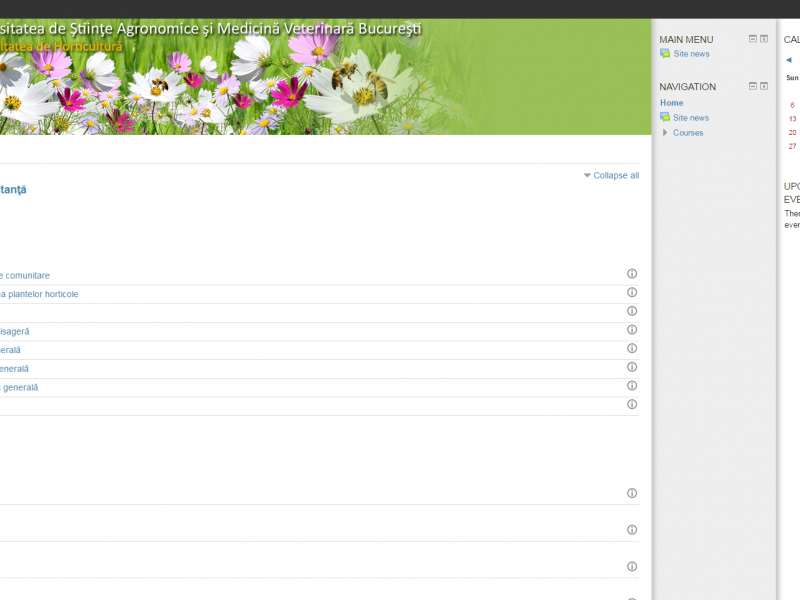800x600 pixels.
Task: Show info for the 'generală' course
Action: point(632,386)
